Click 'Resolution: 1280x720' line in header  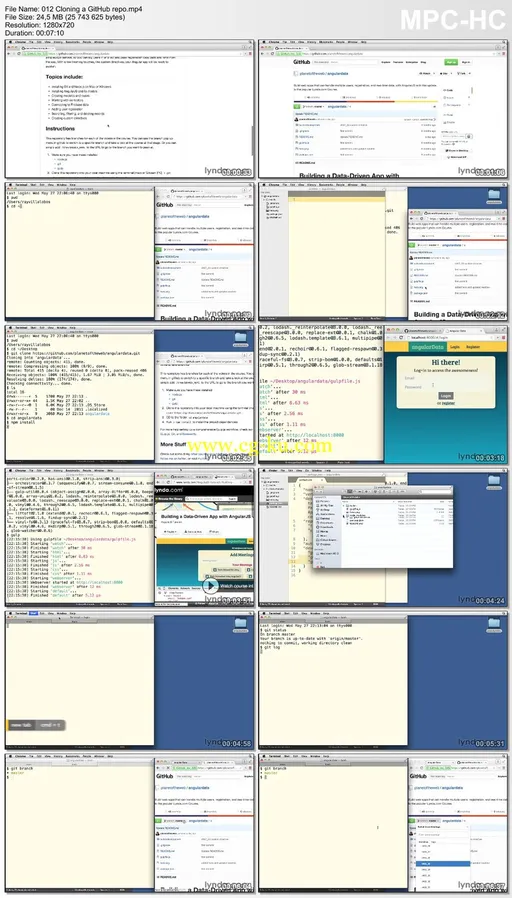(x=38, y=26)
